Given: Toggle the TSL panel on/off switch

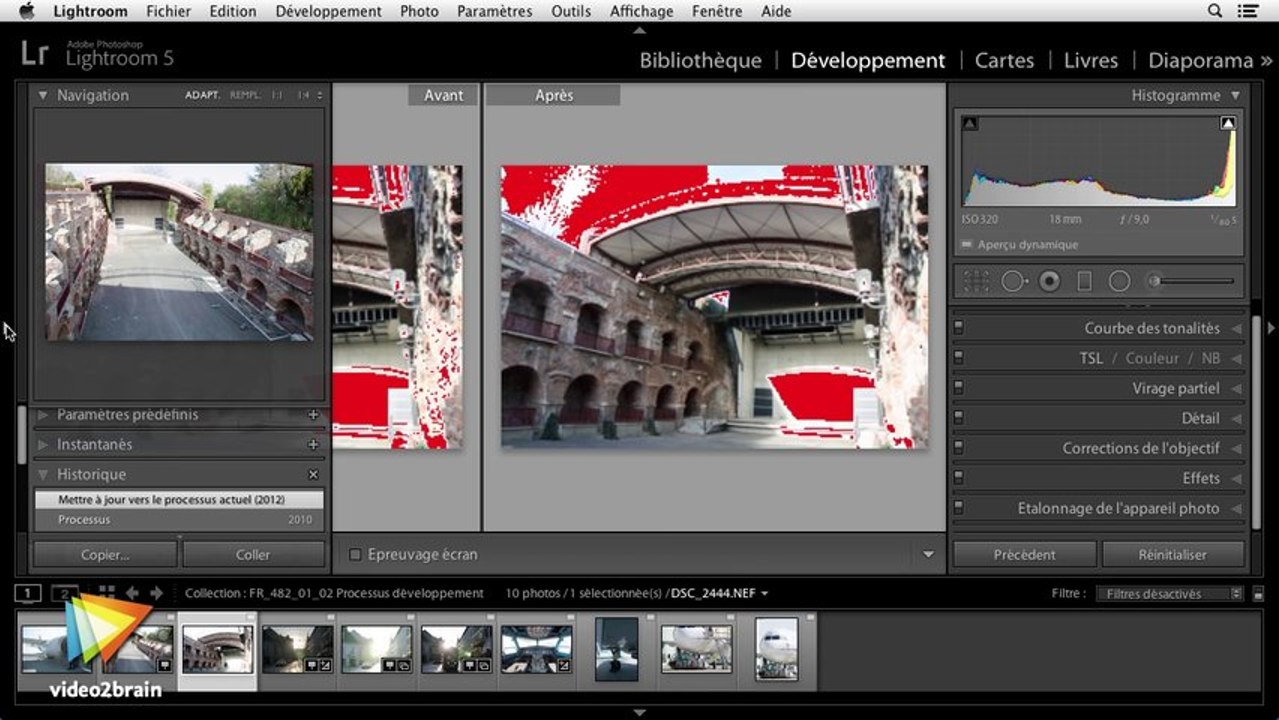Looking at the screenshot, I should tap(958, 358).
